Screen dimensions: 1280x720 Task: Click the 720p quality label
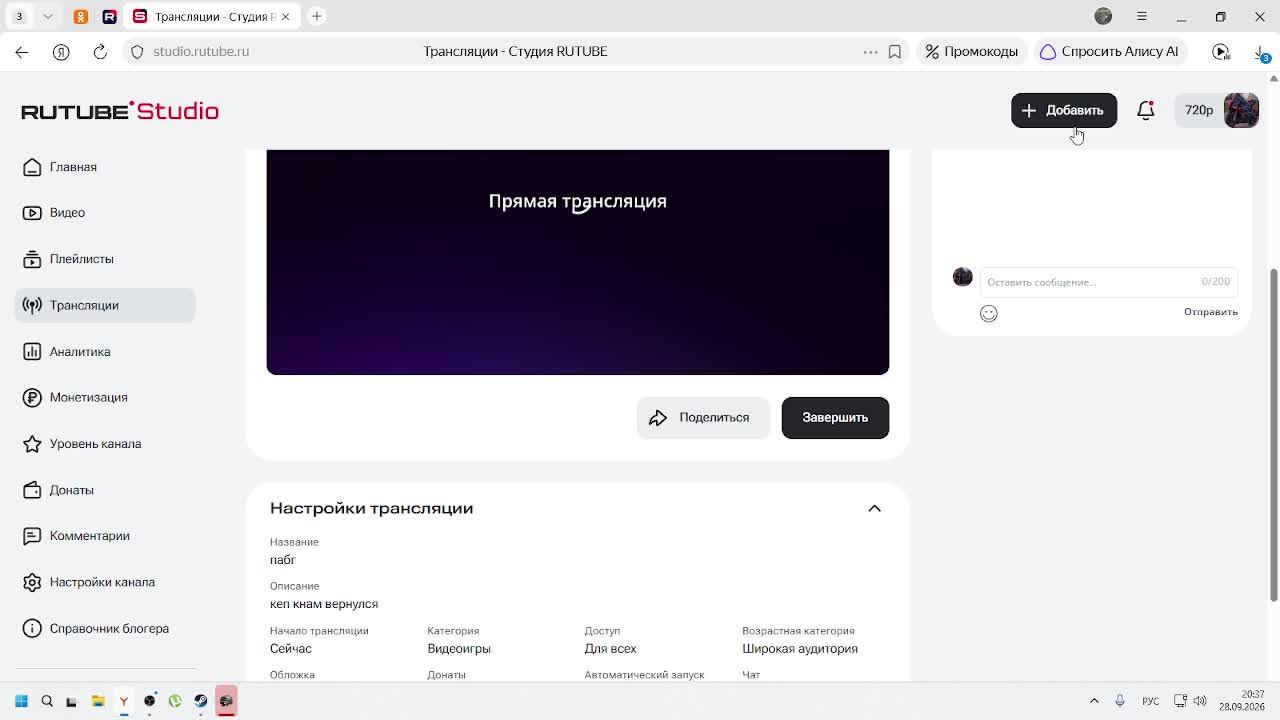(1199, 110)
